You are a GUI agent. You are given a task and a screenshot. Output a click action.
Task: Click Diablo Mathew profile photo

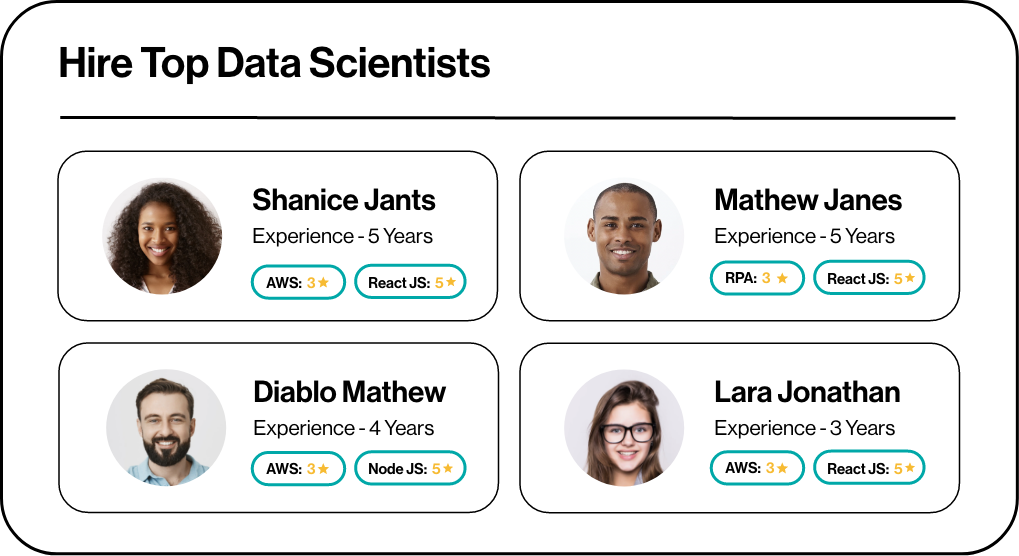pos(166,428)
